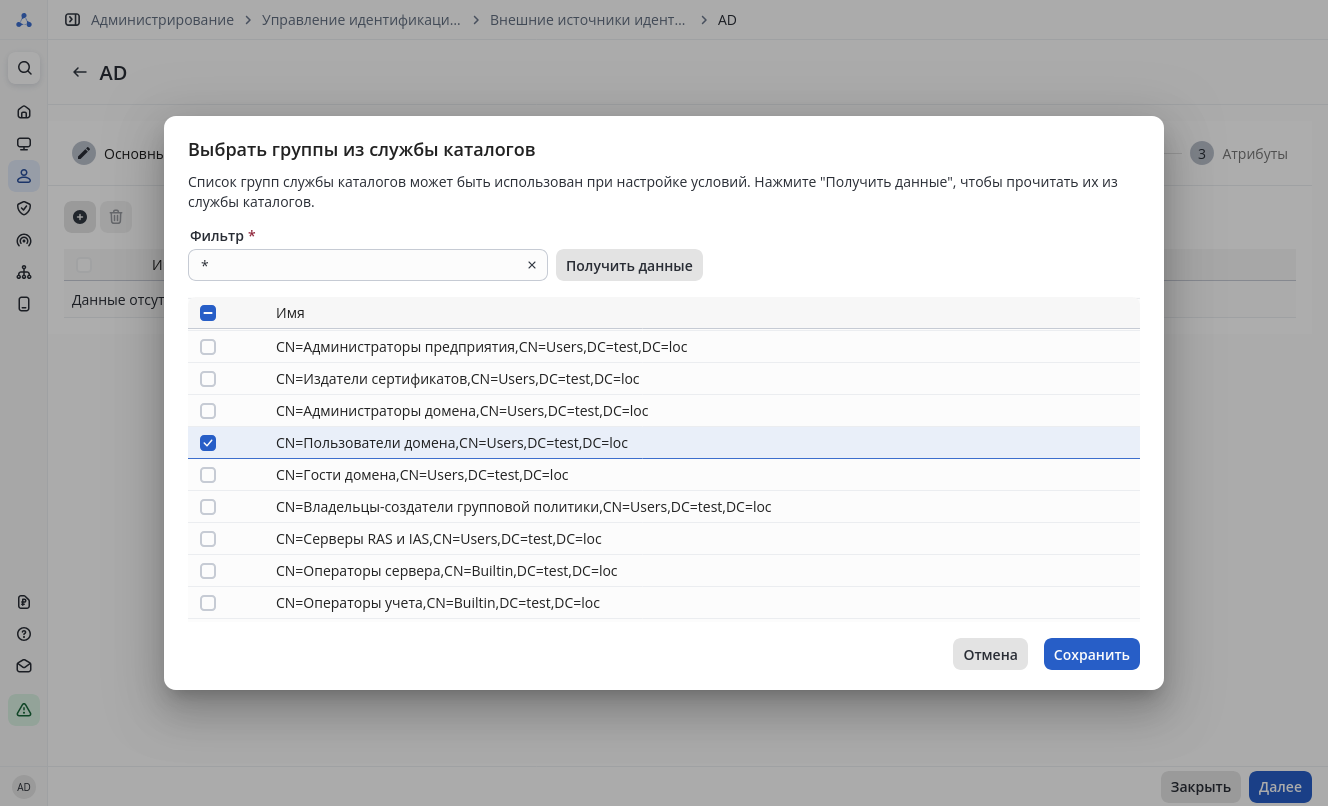The image size is (1328, 806).
Task: Toggle the select-all checkbox beside Имя header
Action: (x=208, y=313)
